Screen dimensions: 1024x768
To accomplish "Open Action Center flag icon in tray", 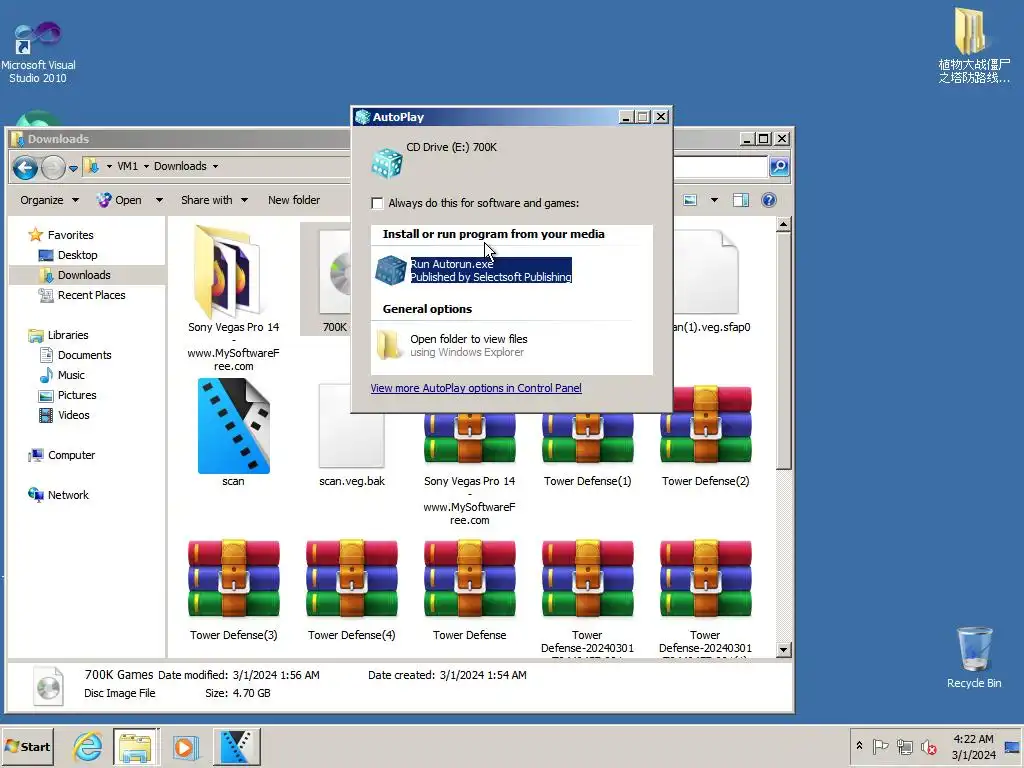I will point(880,746).
